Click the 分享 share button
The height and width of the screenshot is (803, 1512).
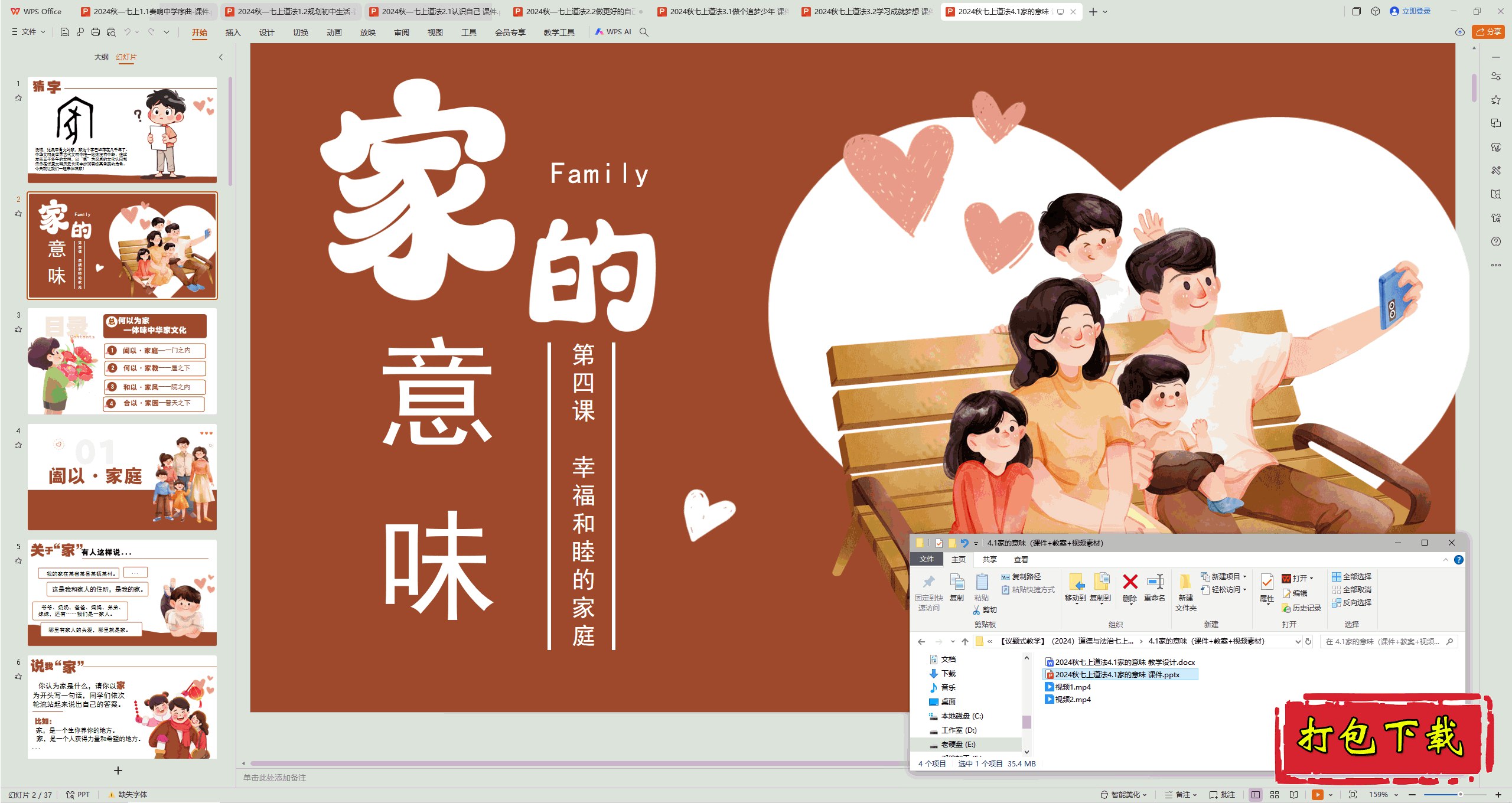pos(1488,32)
